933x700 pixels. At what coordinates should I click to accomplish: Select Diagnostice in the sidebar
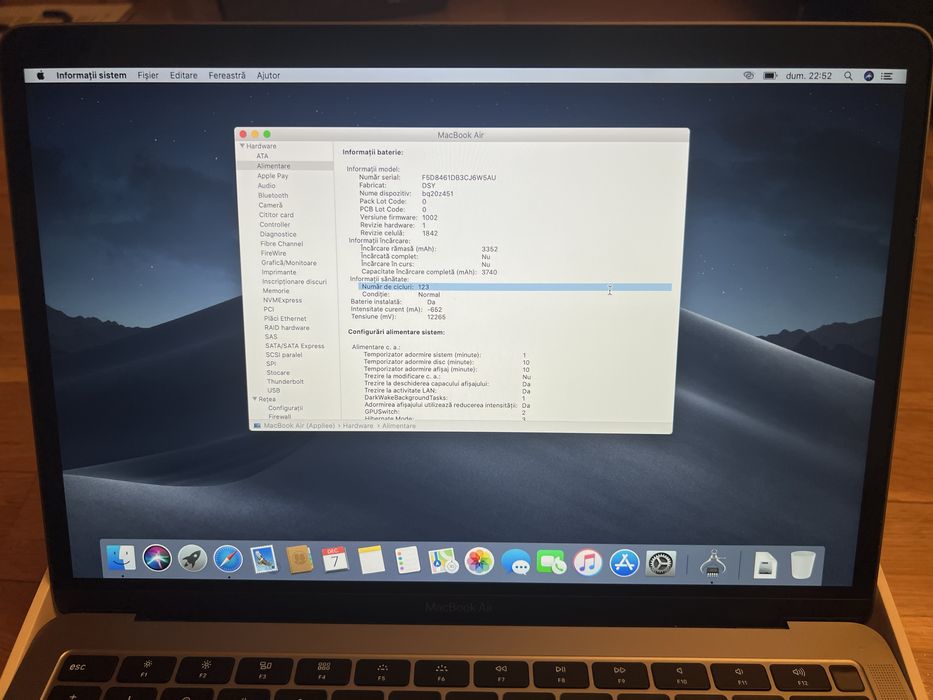tap(278, 234)
